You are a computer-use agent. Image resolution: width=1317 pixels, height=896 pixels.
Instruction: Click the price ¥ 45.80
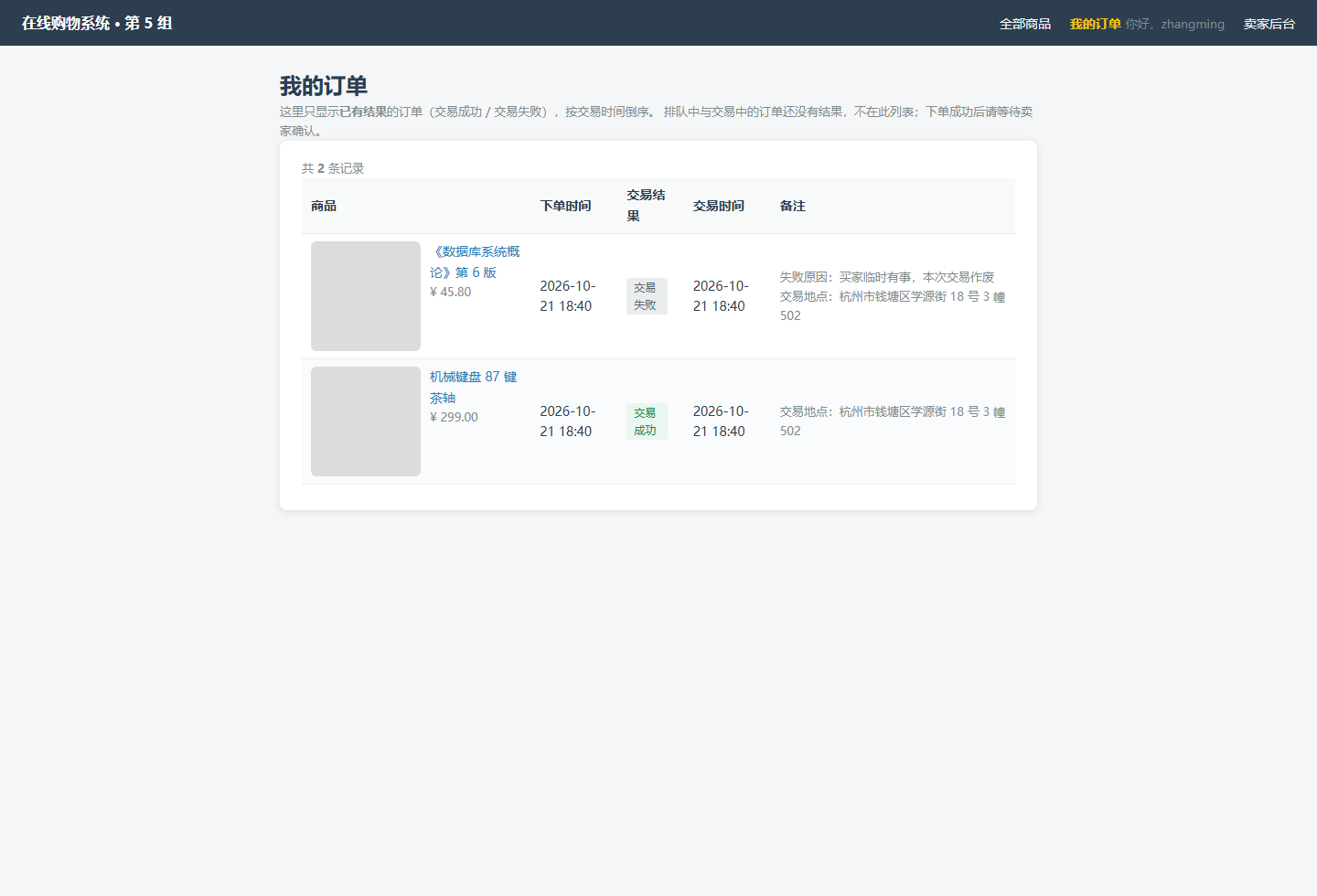451,292
